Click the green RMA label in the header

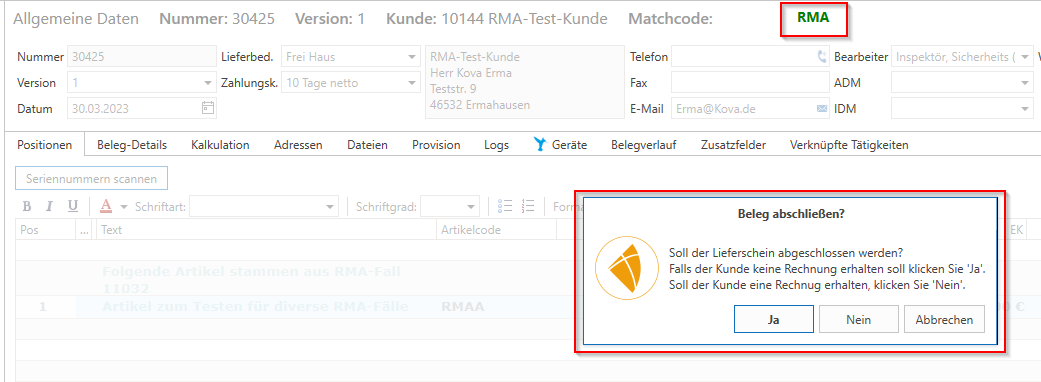click(x=813, y=19)
